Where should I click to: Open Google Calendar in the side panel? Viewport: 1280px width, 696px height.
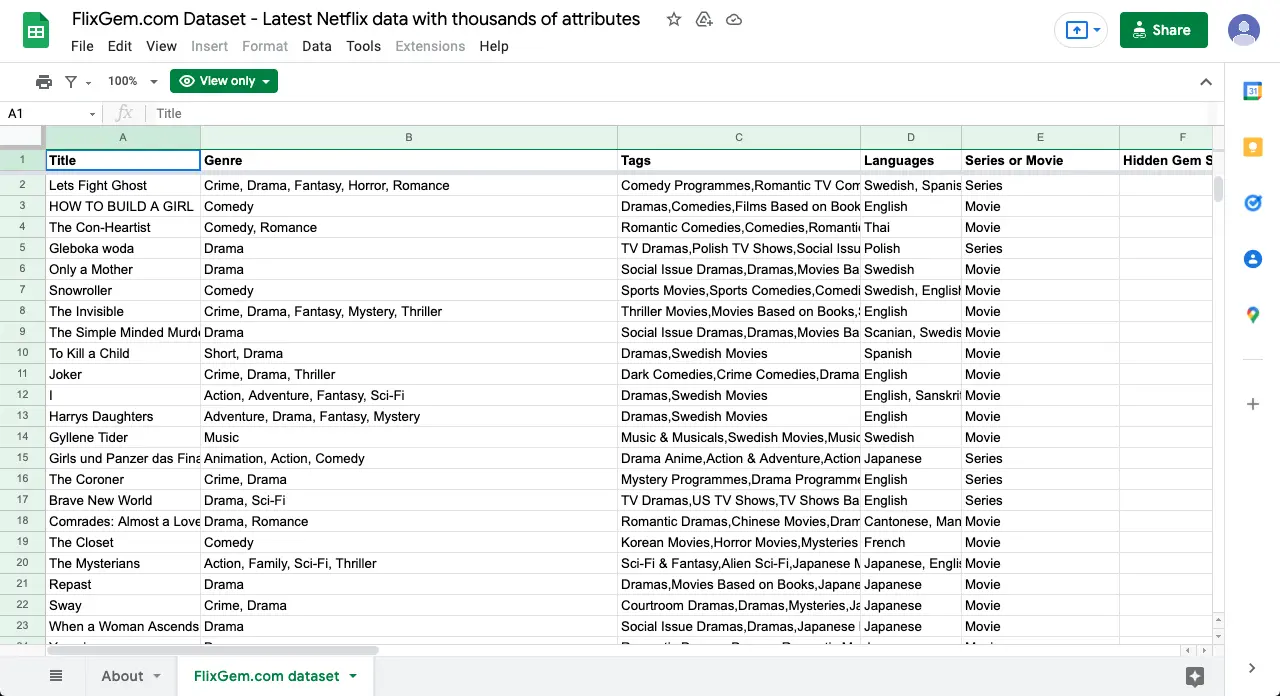tap(1252, 91)
